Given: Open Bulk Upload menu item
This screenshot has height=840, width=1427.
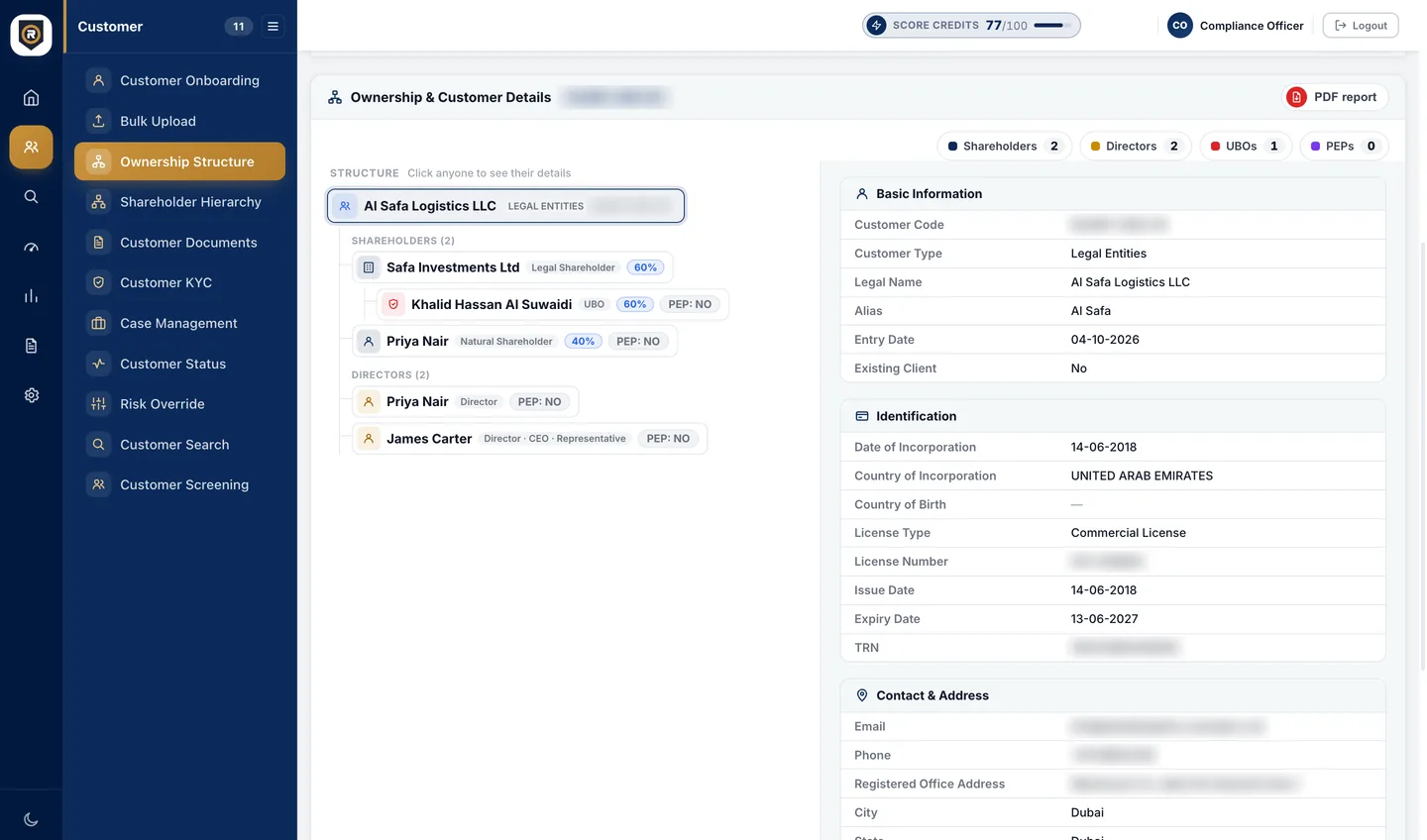Looking at the screenshot, I should point(179,121).
